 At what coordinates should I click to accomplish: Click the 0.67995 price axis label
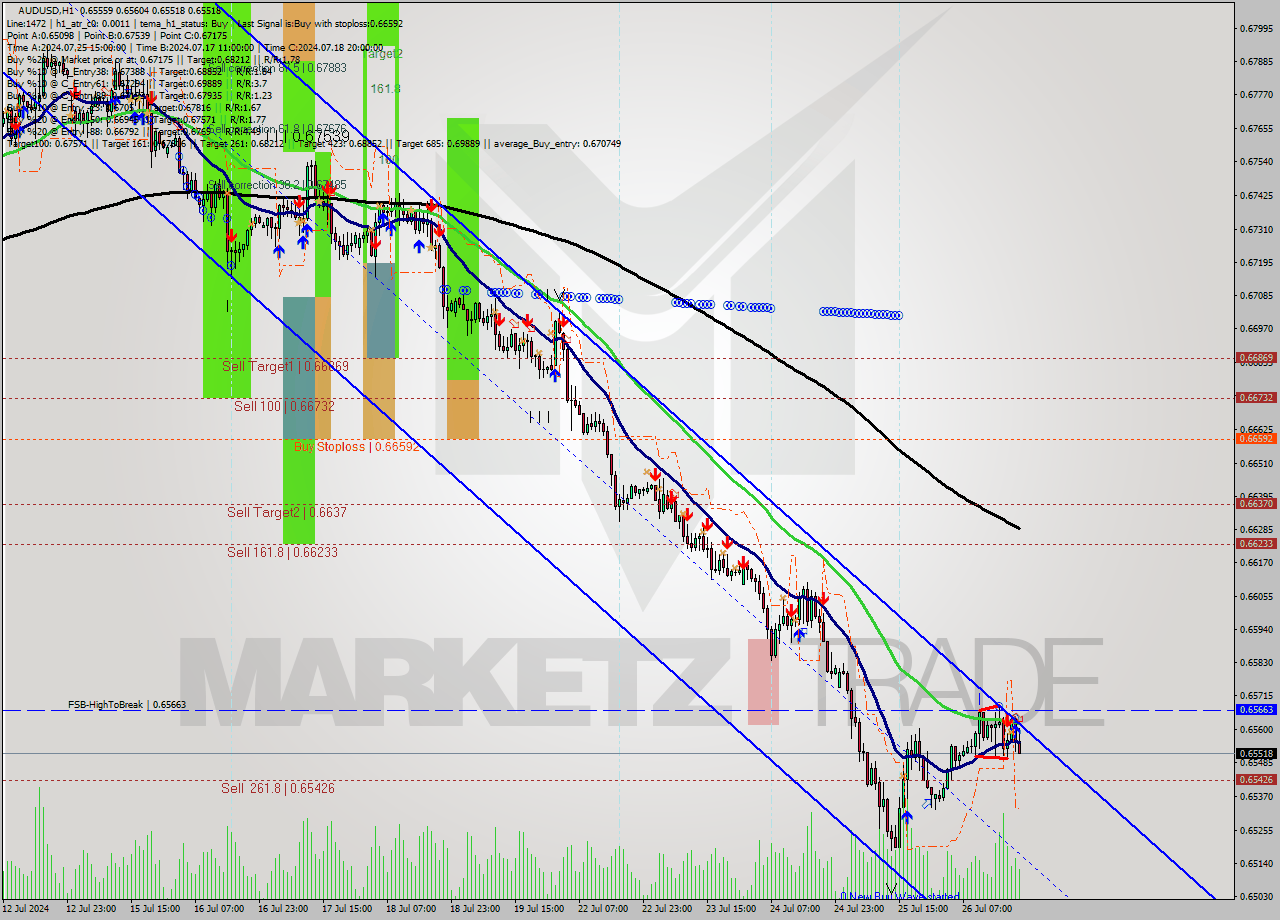[x=1255, y=28]
